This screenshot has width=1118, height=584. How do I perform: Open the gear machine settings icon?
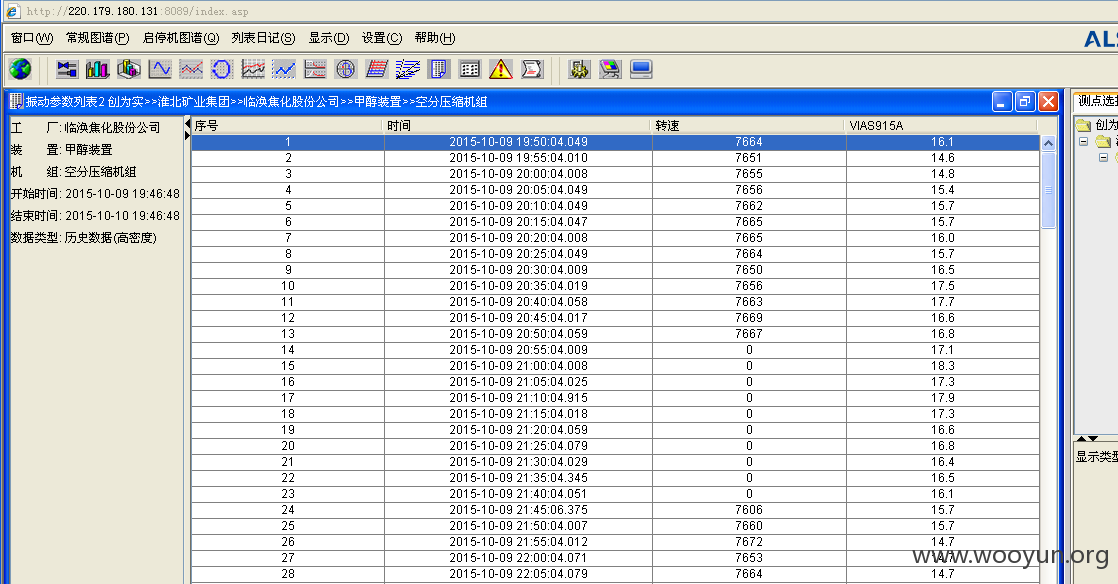[x=579, y=69]
